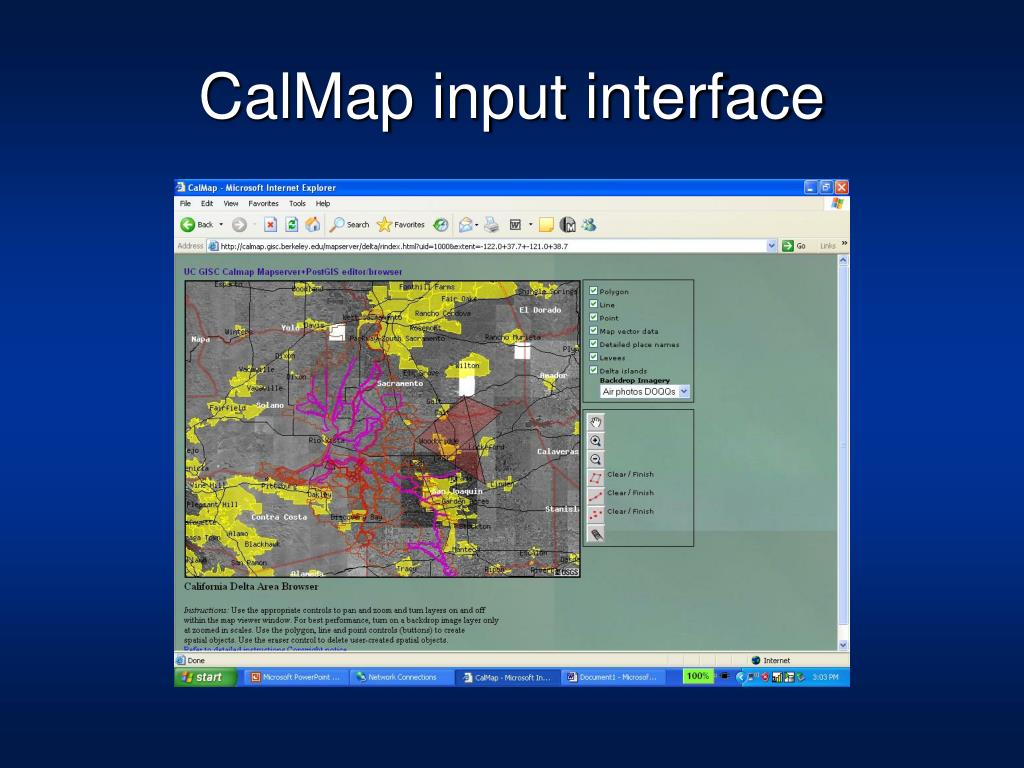
Task: Switch to Network Connections taskbar button
Action: pos(401,677)
